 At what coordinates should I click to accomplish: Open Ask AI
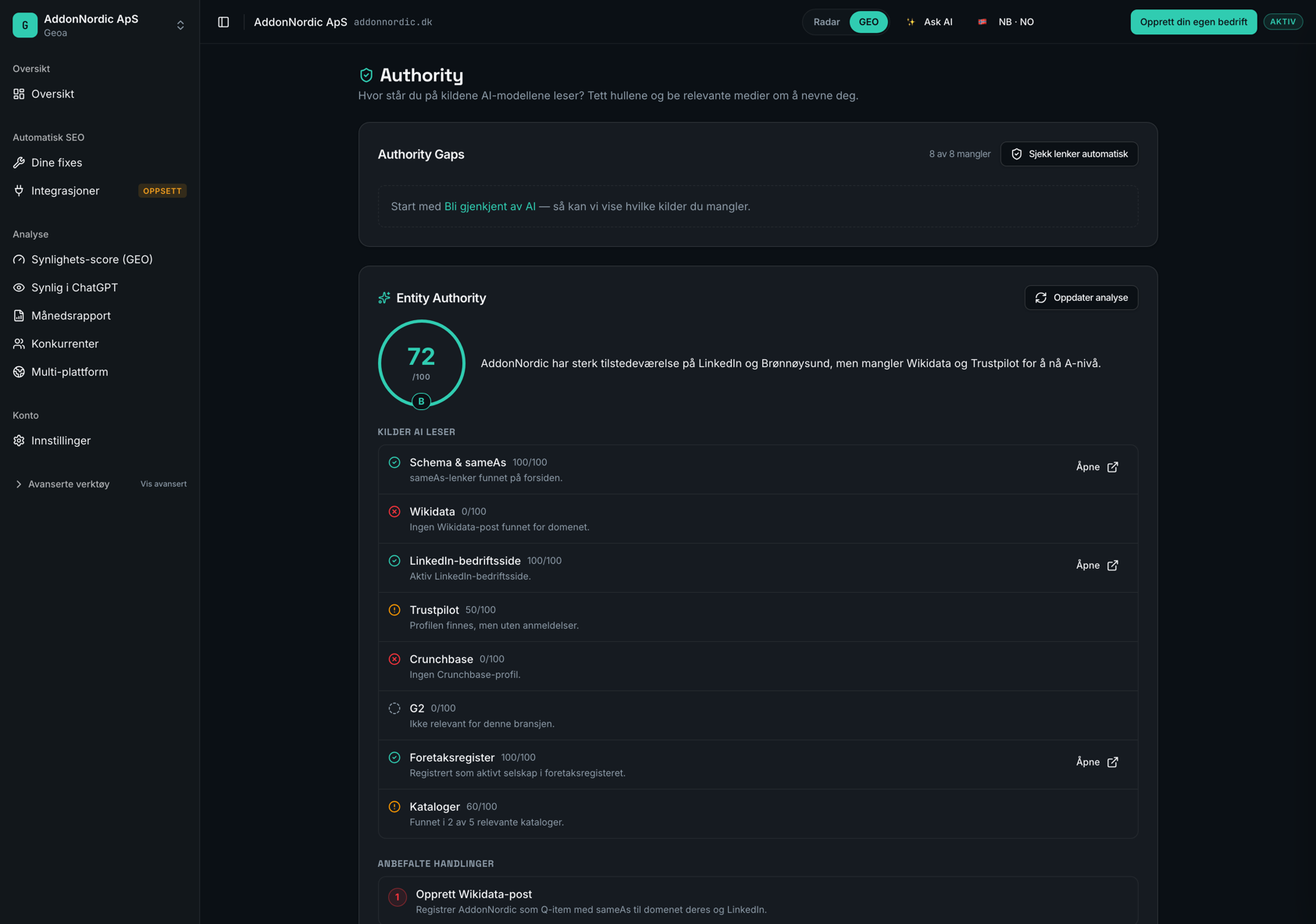[929, 22]
